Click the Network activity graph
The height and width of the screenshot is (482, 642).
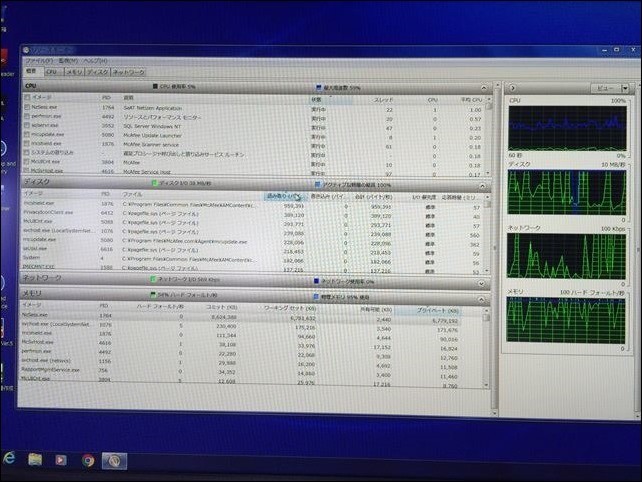tap(566, 256)
